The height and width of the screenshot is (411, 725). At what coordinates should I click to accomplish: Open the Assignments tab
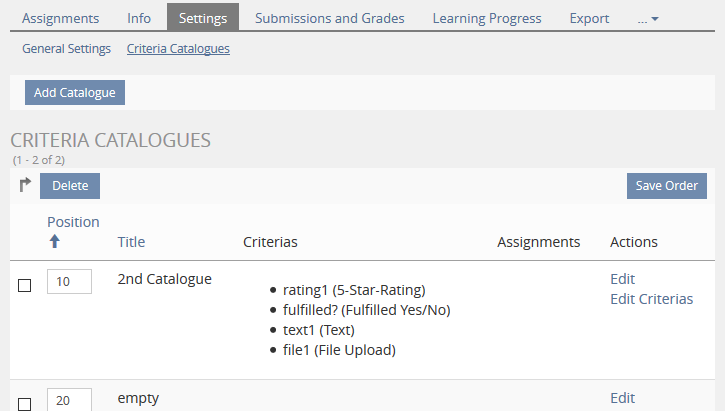[60, 18]
